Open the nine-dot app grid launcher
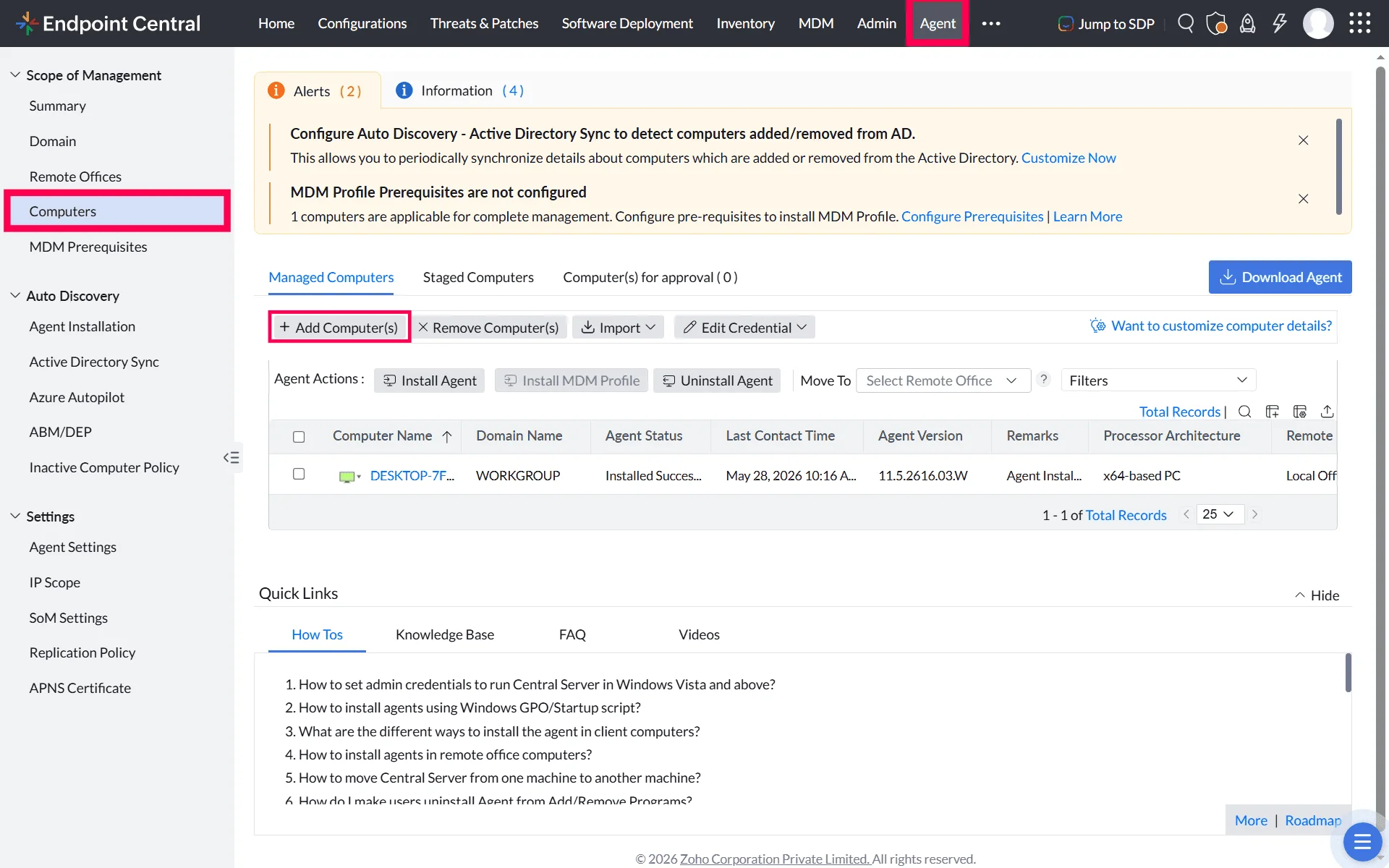Viewport: 1389px width, 868px height. click(1360, 23)
